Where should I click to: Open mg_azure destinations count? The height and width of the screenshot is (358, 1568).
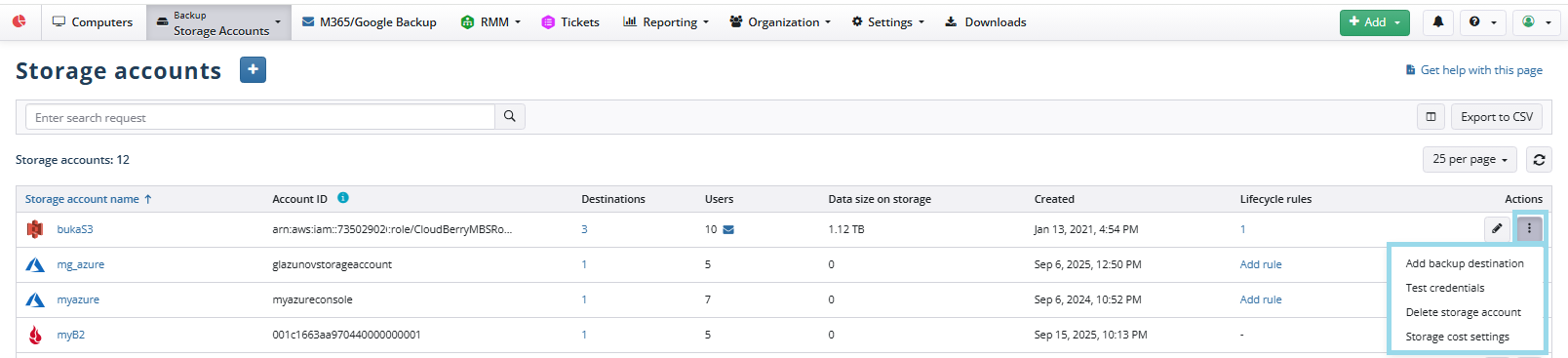coord(584,264)
